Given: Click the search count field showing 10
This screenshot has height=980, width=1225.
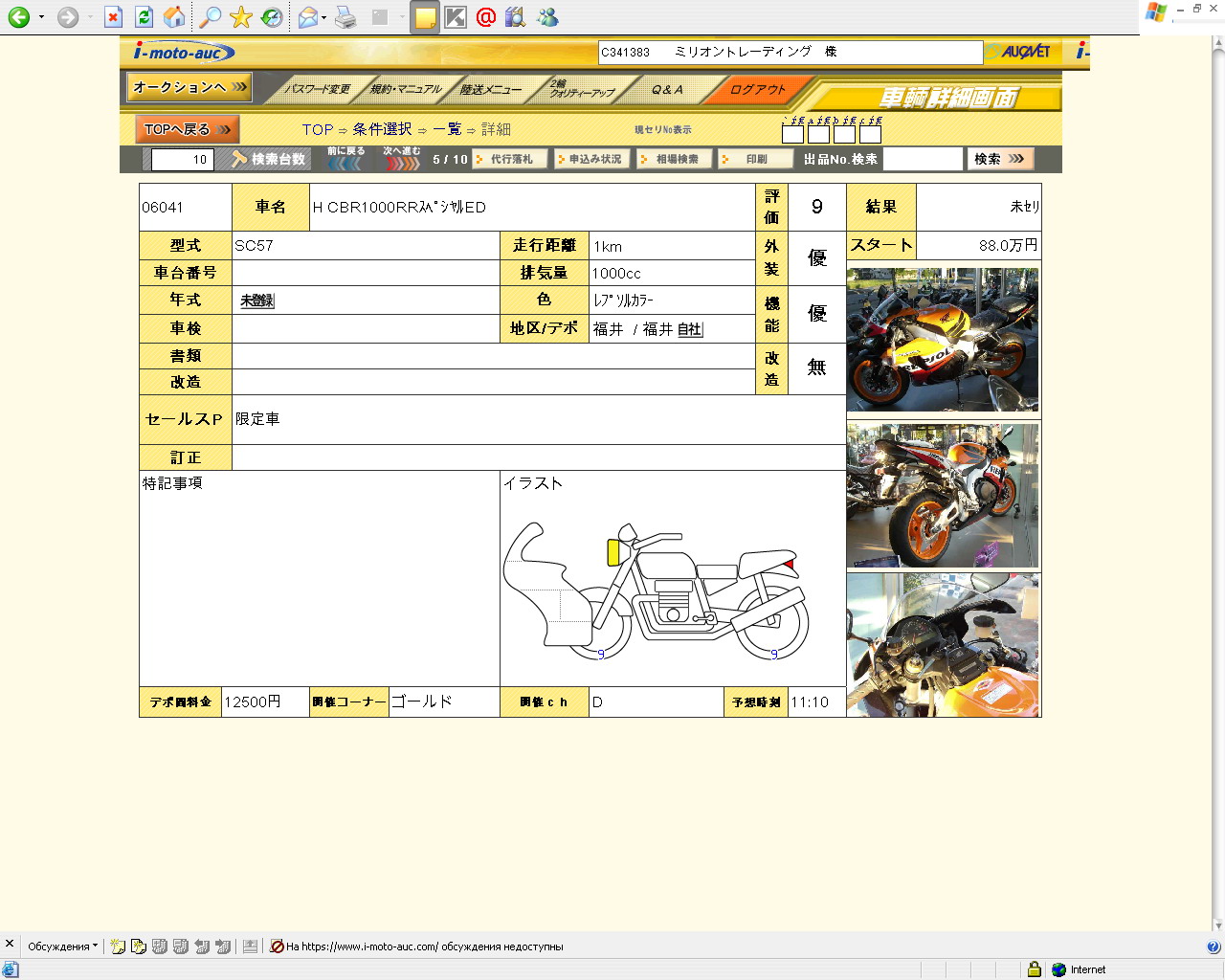Looking at the screenshot, I should pos(182,159).
